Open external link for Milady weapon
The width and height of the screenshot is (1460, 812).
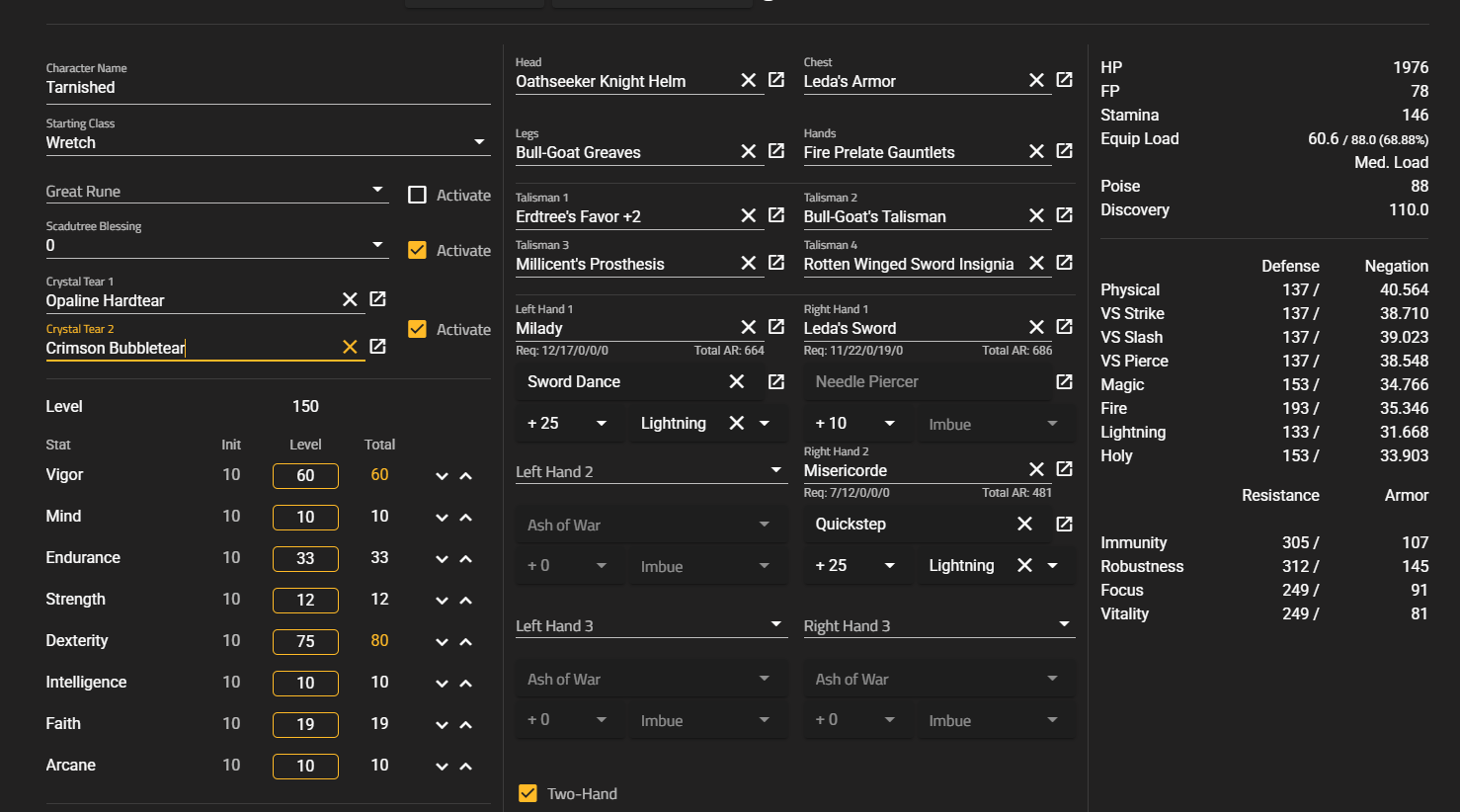tap(776, 327)
